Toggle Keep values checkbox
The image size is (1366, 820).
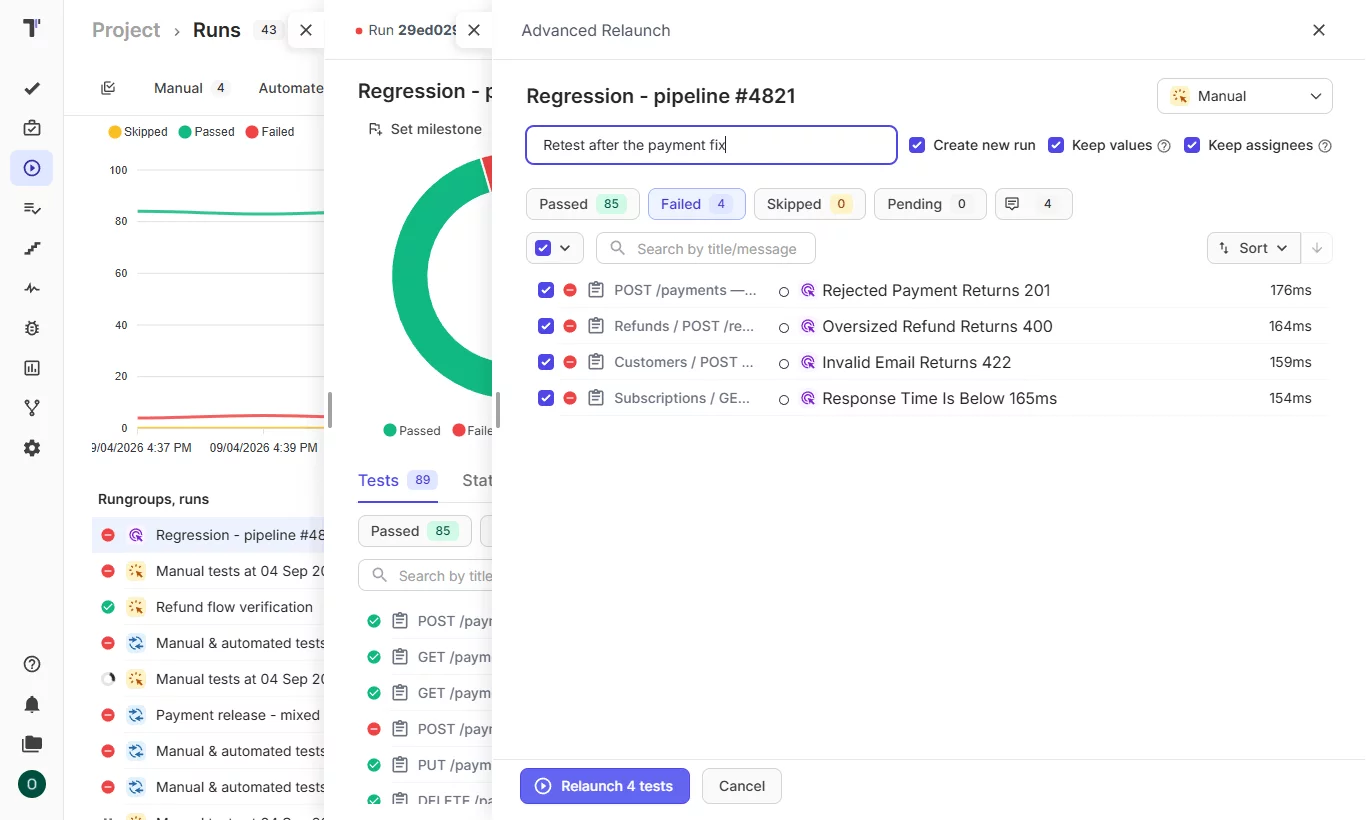[x=1056, y=145]
